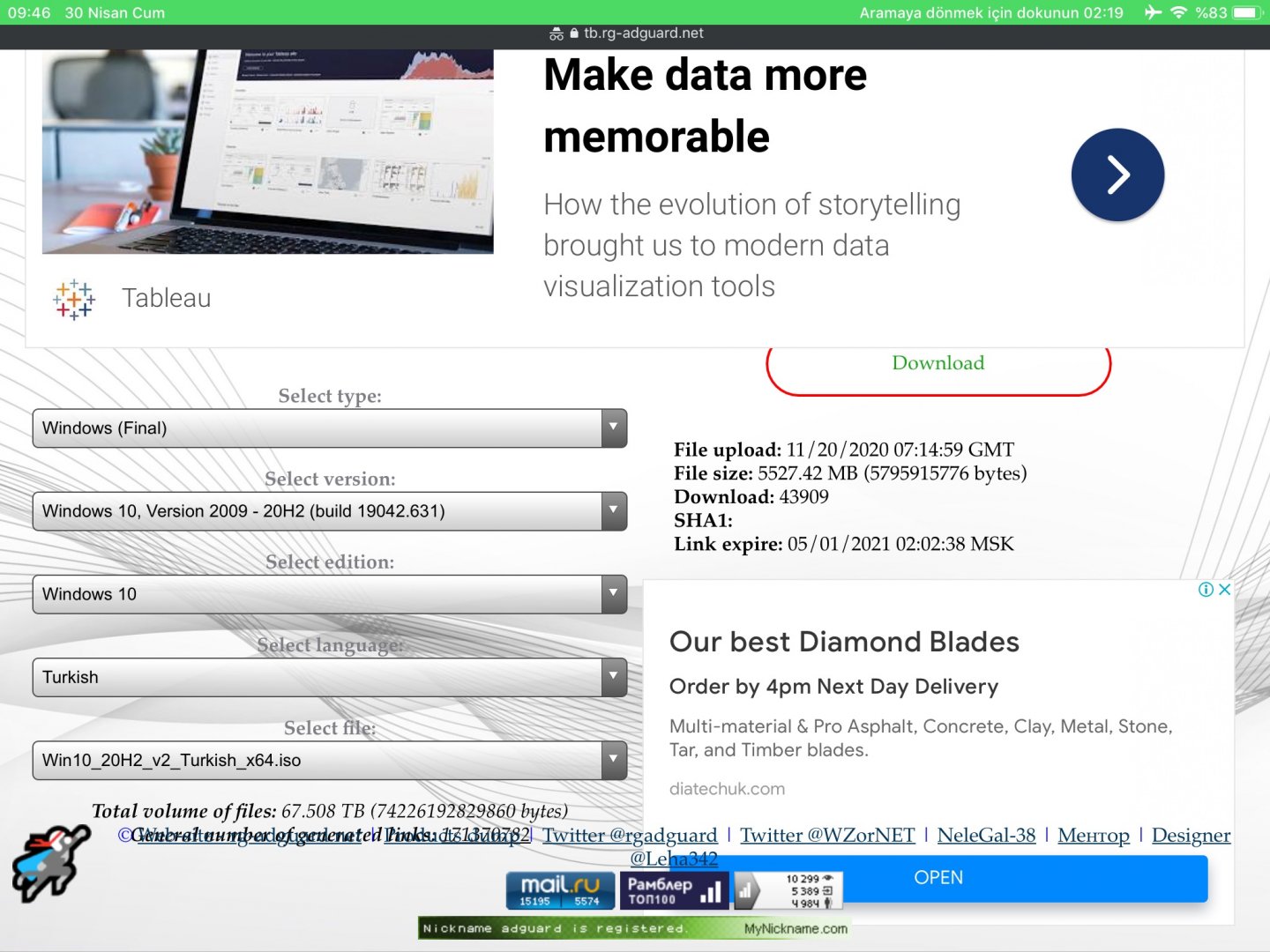Open the Twitter @WZorNET link
This screenshot has width=1270, height=952.
point(827,836)
